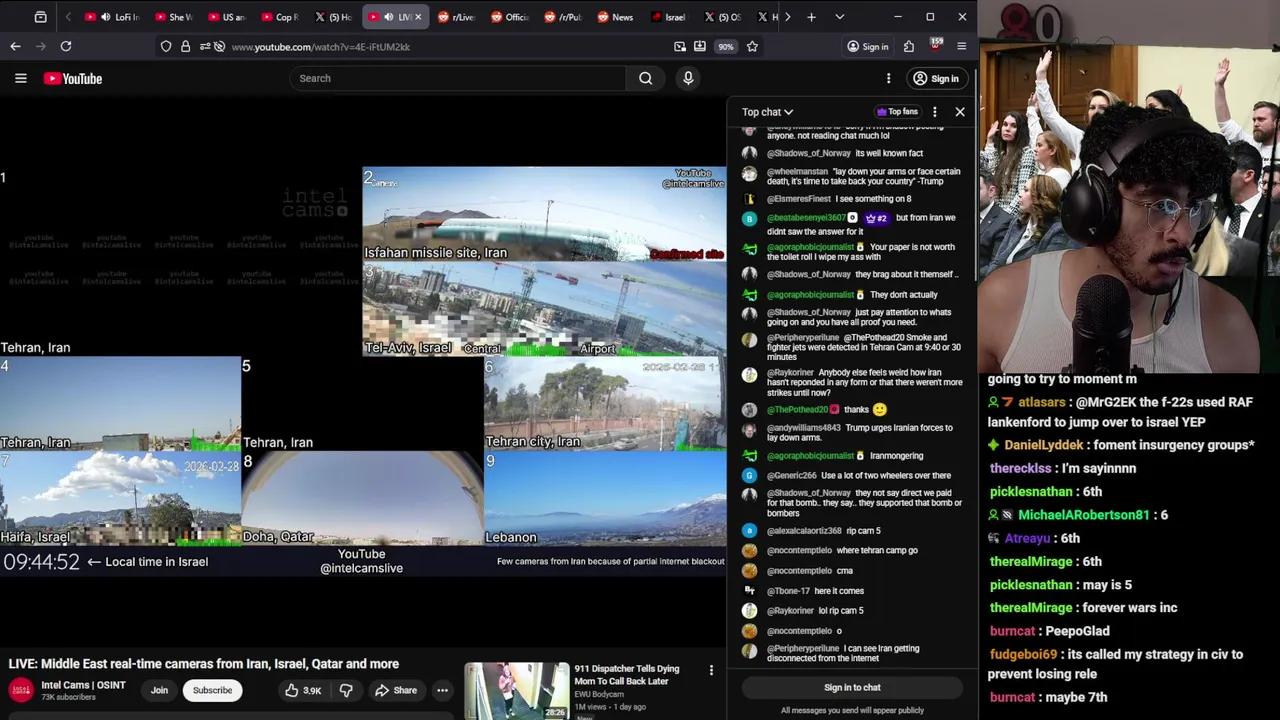This screenshot has width=1280, height=720.
Task: Open Intel Cams channel avatar
Action: click(x=21, y=690)
